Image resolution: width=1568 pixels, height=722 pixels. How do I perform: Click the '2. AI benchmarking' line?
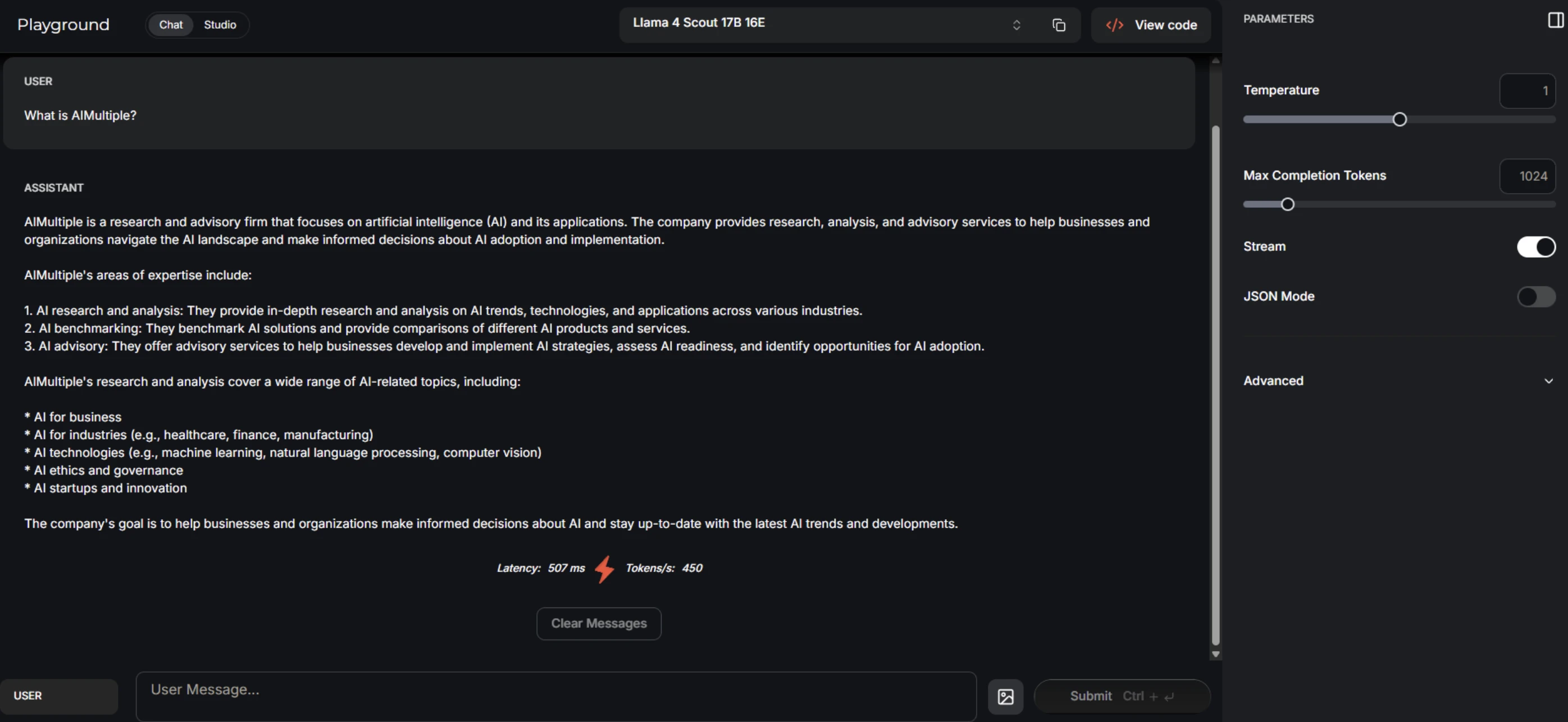[x=357, y=328]
